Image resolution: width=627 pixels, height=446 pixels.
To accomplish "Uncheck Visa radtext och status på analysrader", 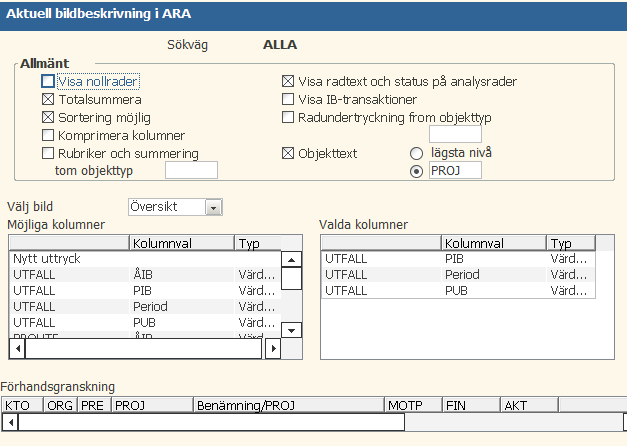I will point(288,82).
